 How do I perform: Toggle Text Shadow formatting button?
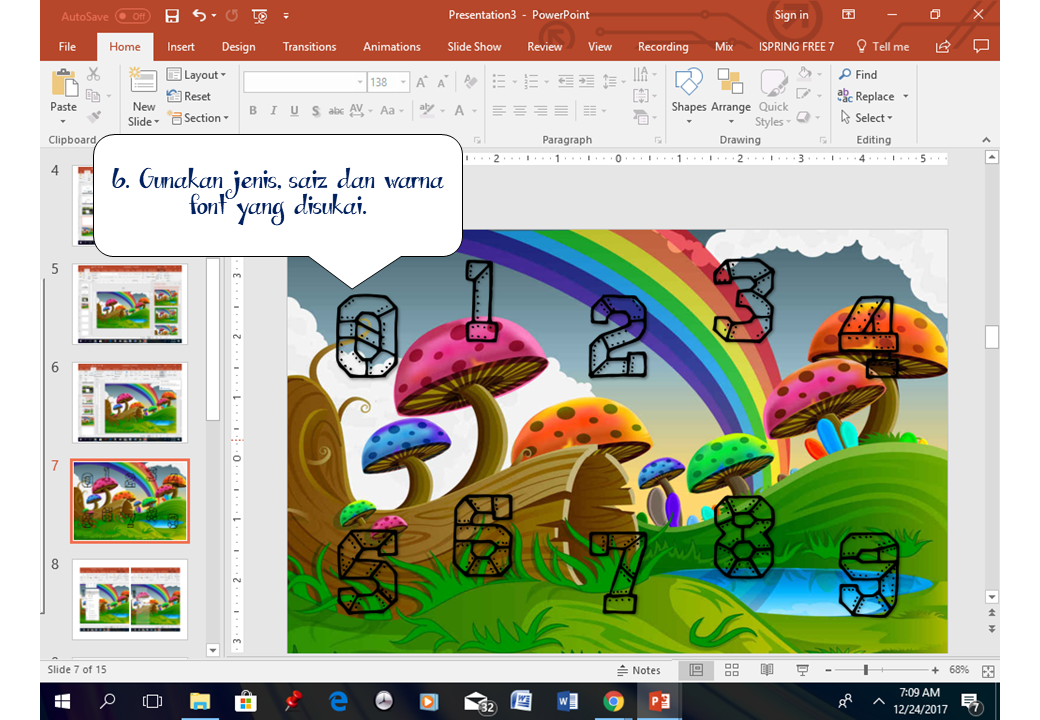pyautogui.click(x=315, y=111)
